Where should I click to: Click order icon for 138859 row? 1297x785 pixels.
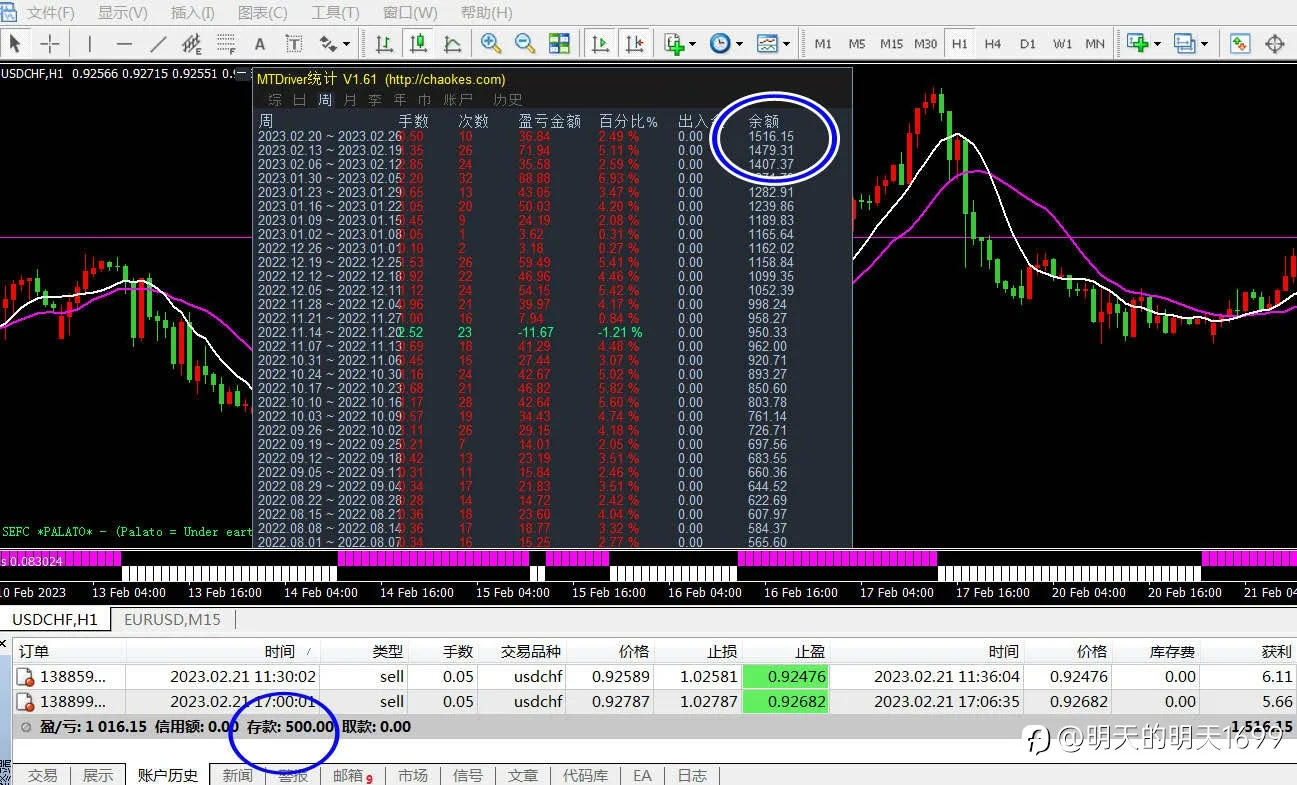coord(25,677)
